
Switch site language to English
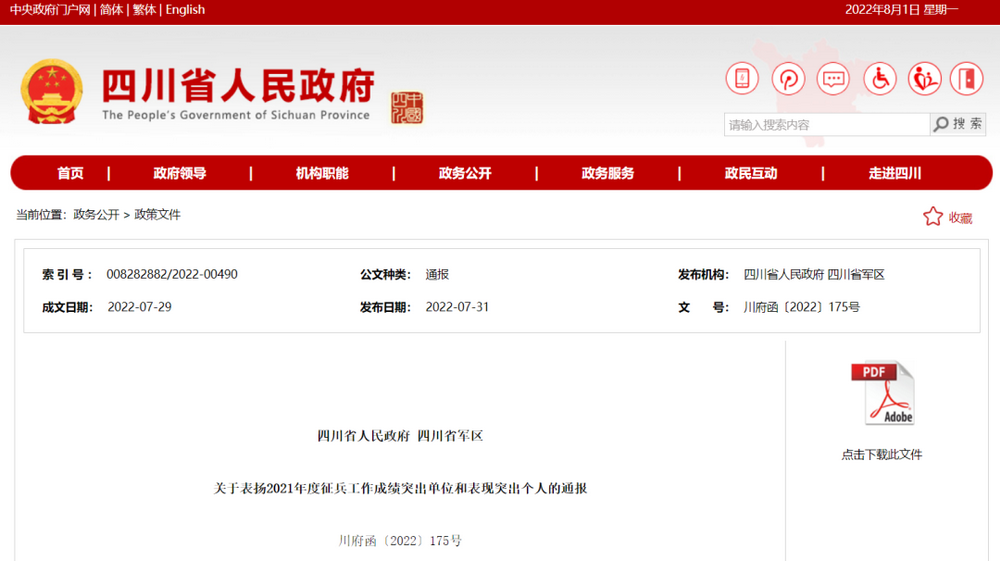[x=185, y=10]
